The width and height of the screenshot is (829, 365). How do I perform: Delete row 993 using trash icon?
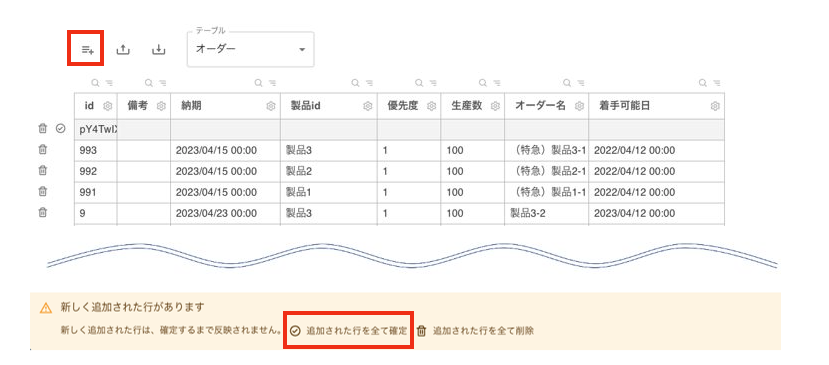point(43,150)
